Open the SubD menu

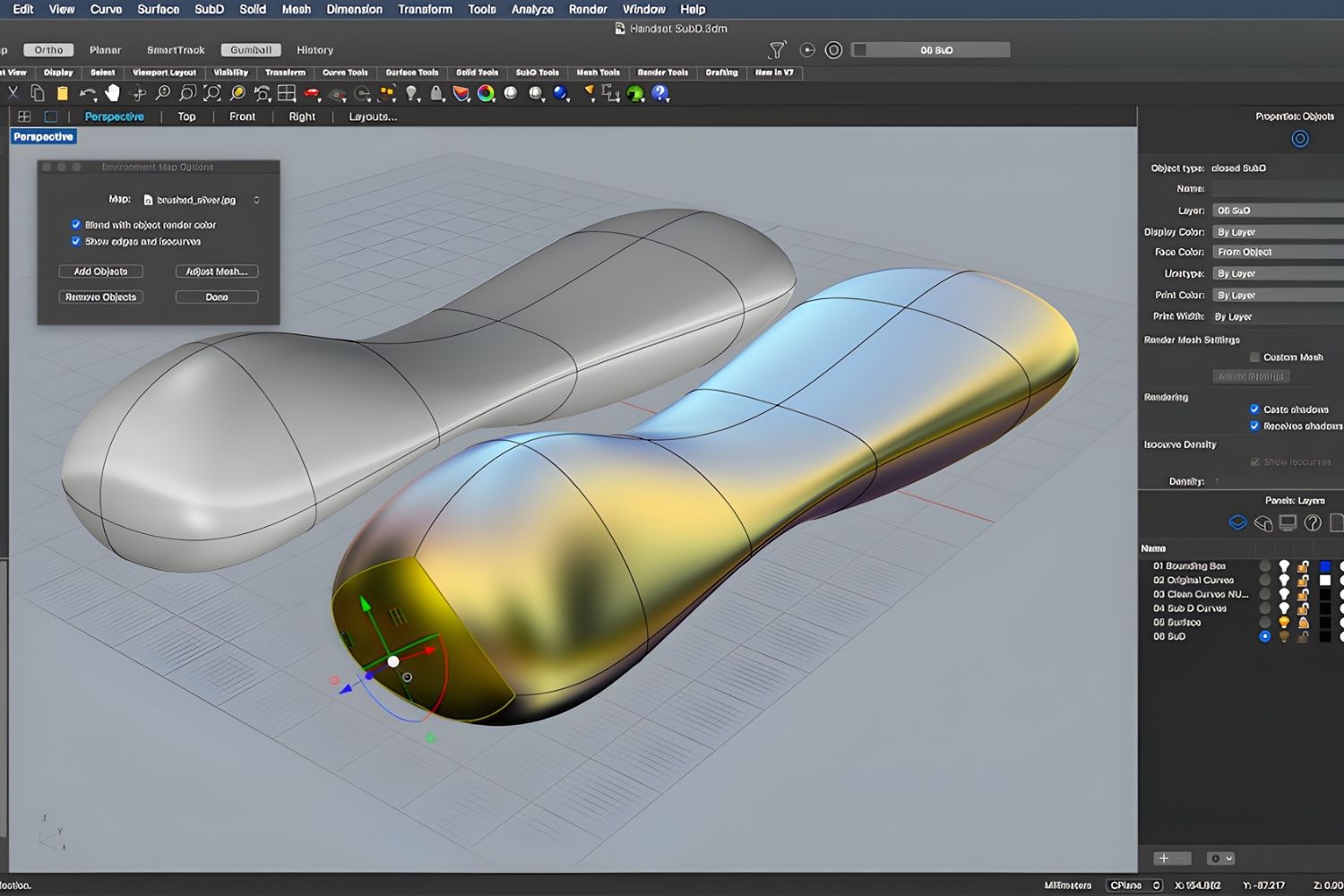[208, 9]
